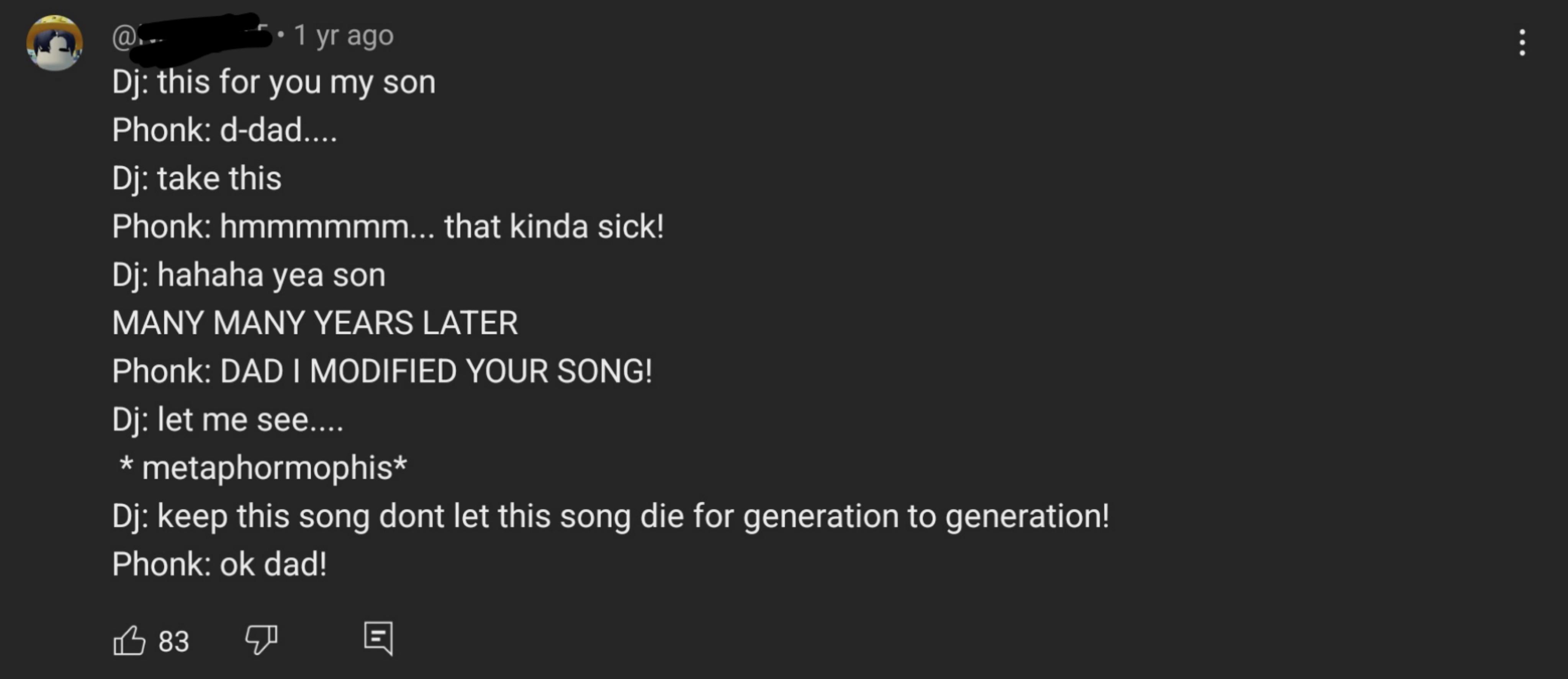Click the "1 yr ago" timestamp

tap(344, 35)
